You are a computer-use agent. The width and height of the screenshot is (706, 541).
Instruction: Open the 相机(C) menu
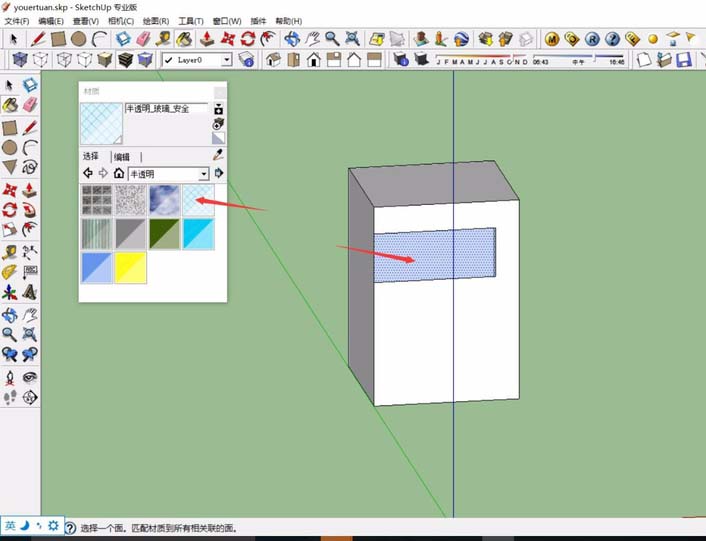pos(120,21)
